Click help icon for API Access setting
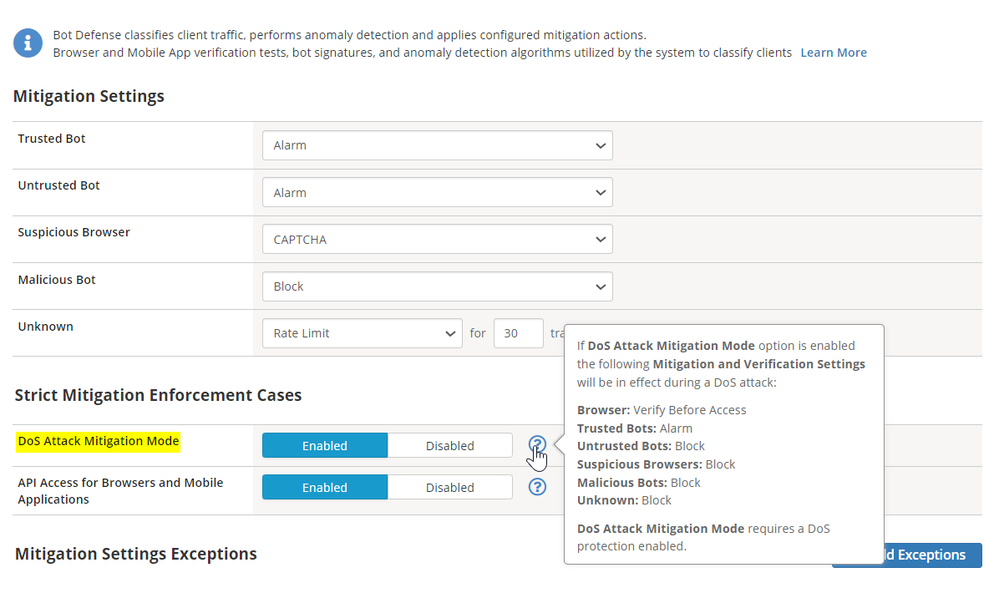 [537, 487]
